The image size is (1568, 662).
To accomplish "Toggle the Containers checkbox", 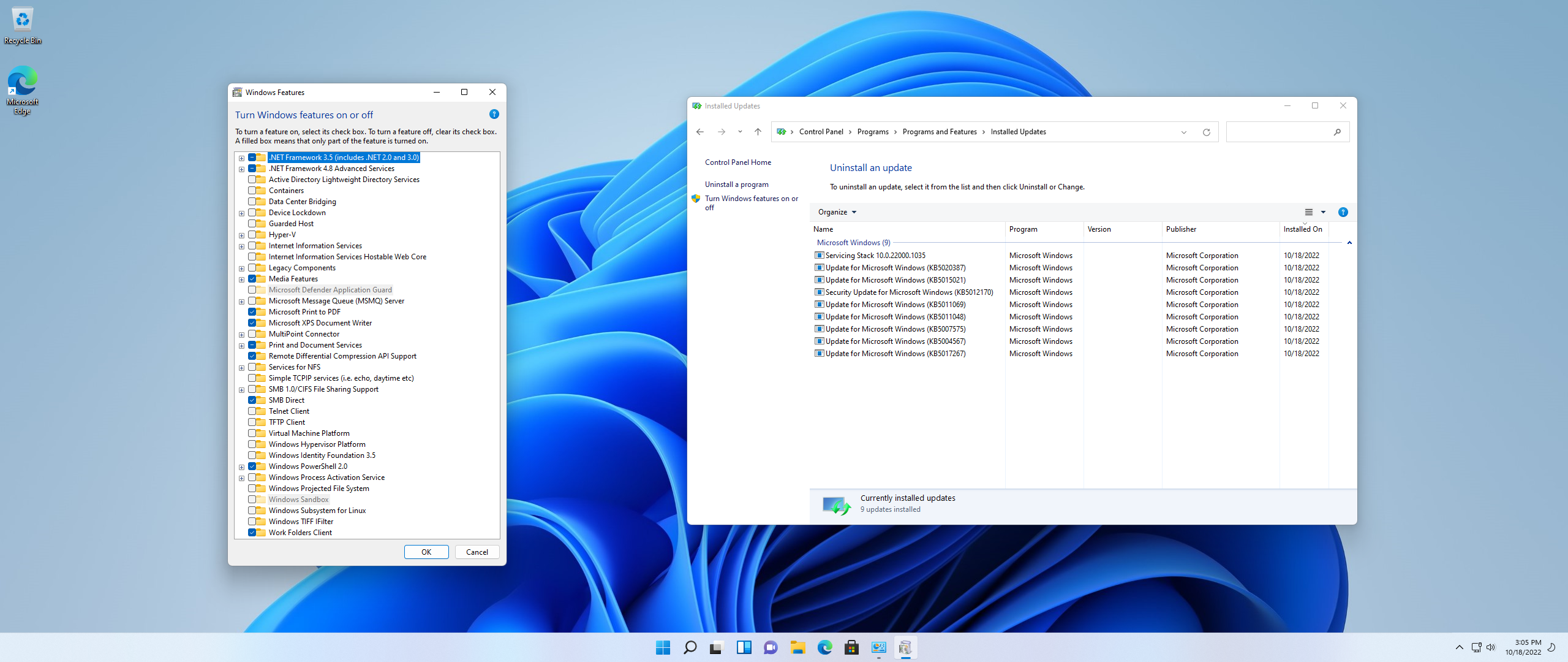I will pyautogui.click(x=252, y=191).
